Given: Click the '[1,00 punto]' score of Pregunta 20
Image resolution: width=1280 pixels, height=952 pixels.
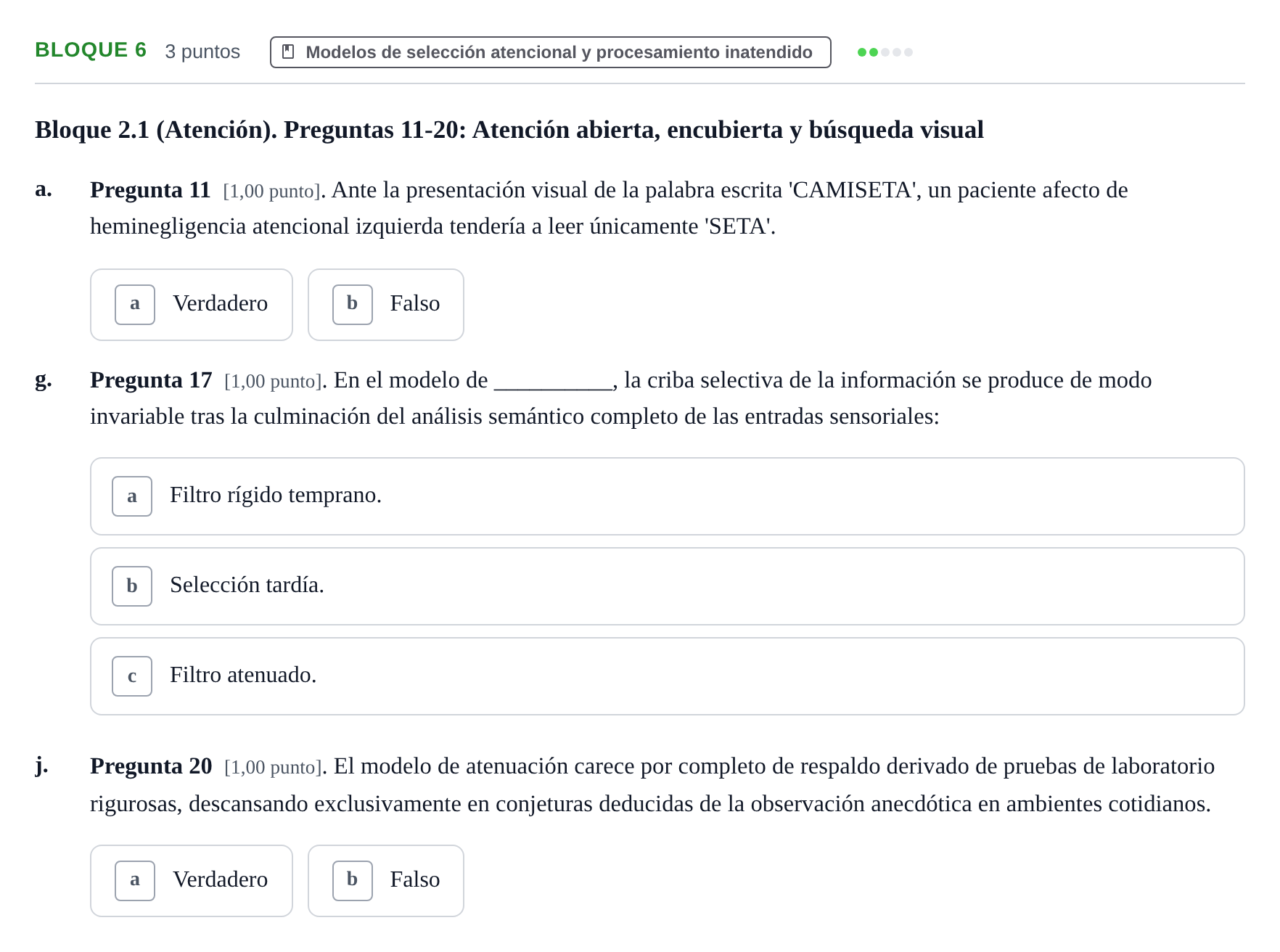Looking at the screenshot, I should point(274,768).
